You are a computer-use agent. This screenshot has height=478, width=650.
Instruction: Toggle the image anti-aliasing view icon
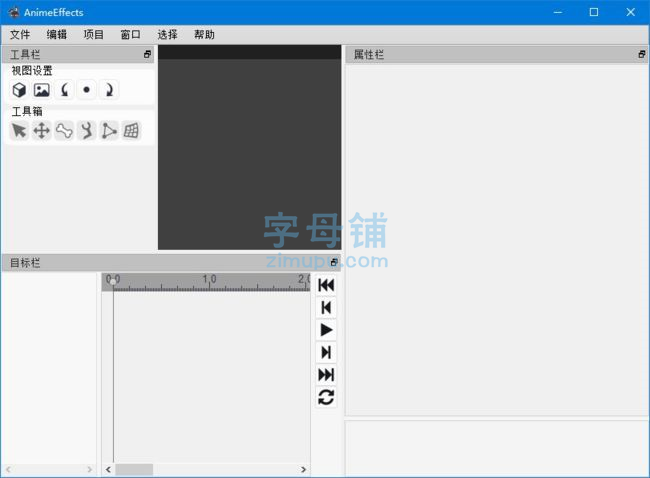(41, 90)
